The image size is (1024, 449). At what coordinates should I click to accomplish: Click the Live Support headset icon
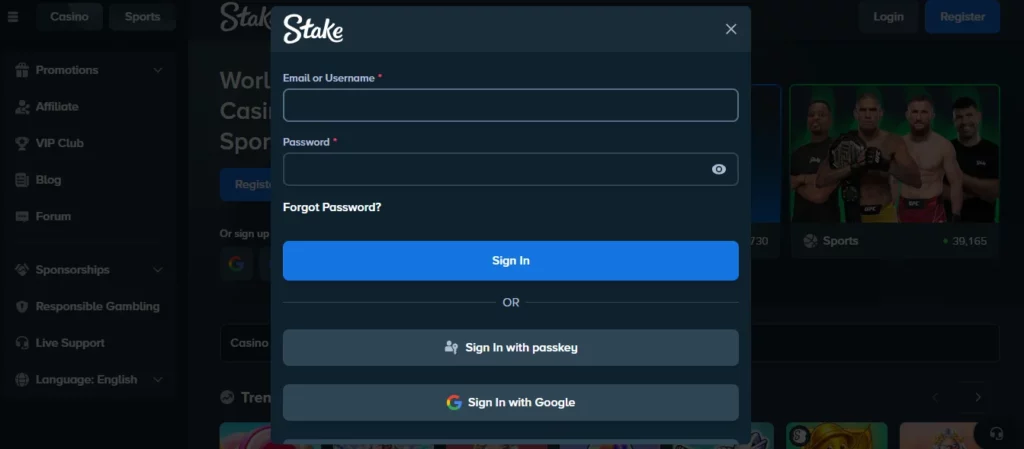[21, 343]
